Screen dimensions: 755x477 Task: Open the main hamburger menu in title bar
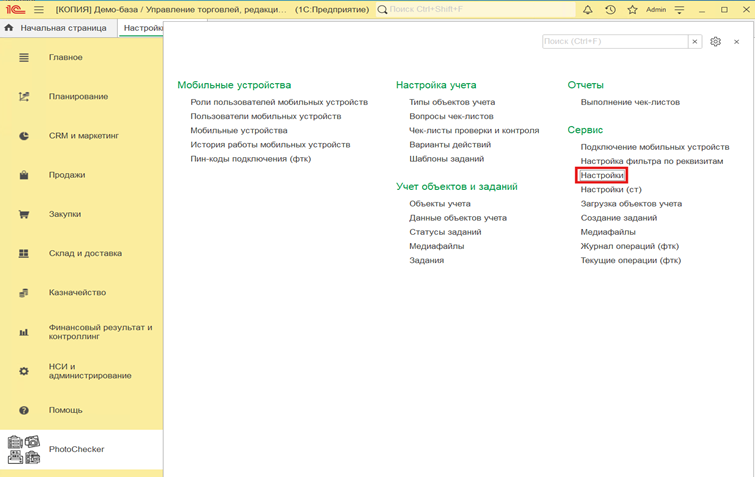pyautogui.click(x=38, y=9)
